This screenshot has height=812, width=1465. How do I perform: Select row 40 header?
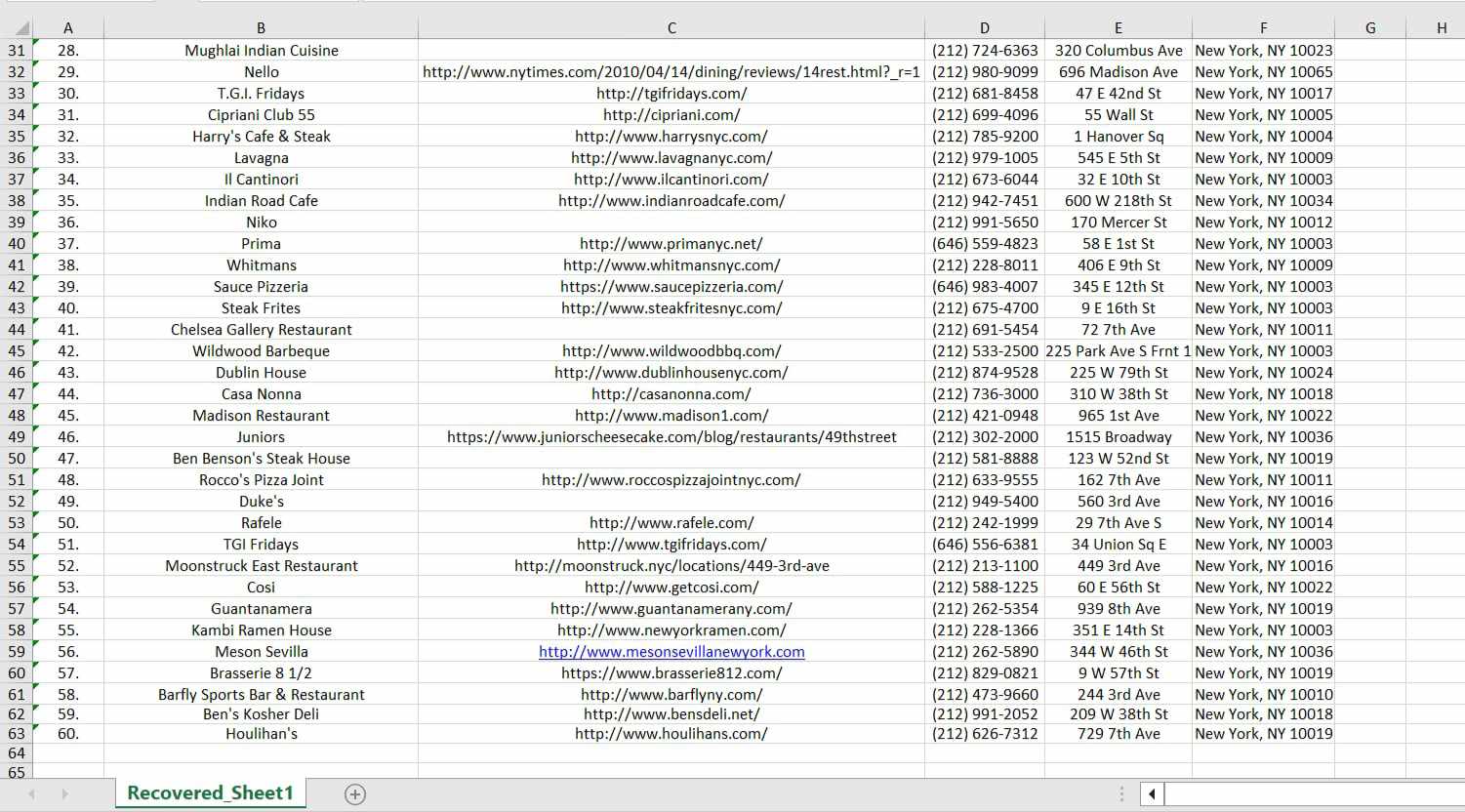pos(17,244)
